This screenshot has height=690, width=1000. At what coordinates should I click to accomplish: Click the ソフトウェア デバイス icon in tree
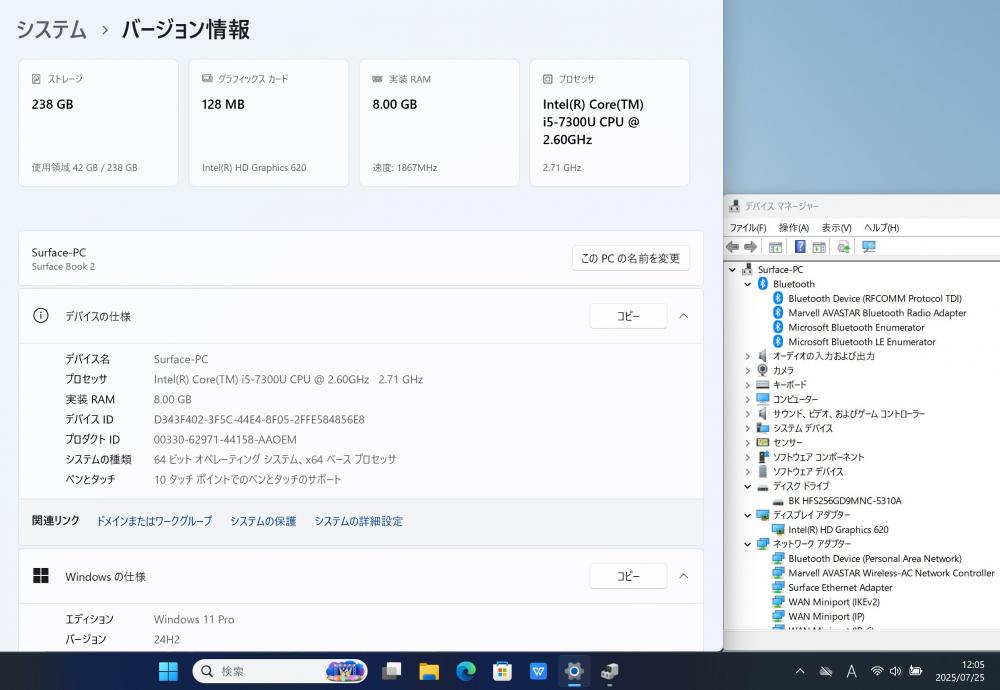tap(763, 471)
